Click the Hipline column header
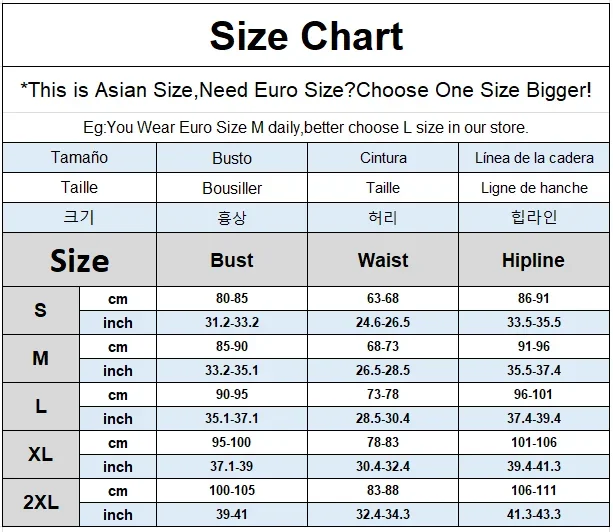Image resolution: width=613 pixels, height=532 pixels. click(534, 260)
